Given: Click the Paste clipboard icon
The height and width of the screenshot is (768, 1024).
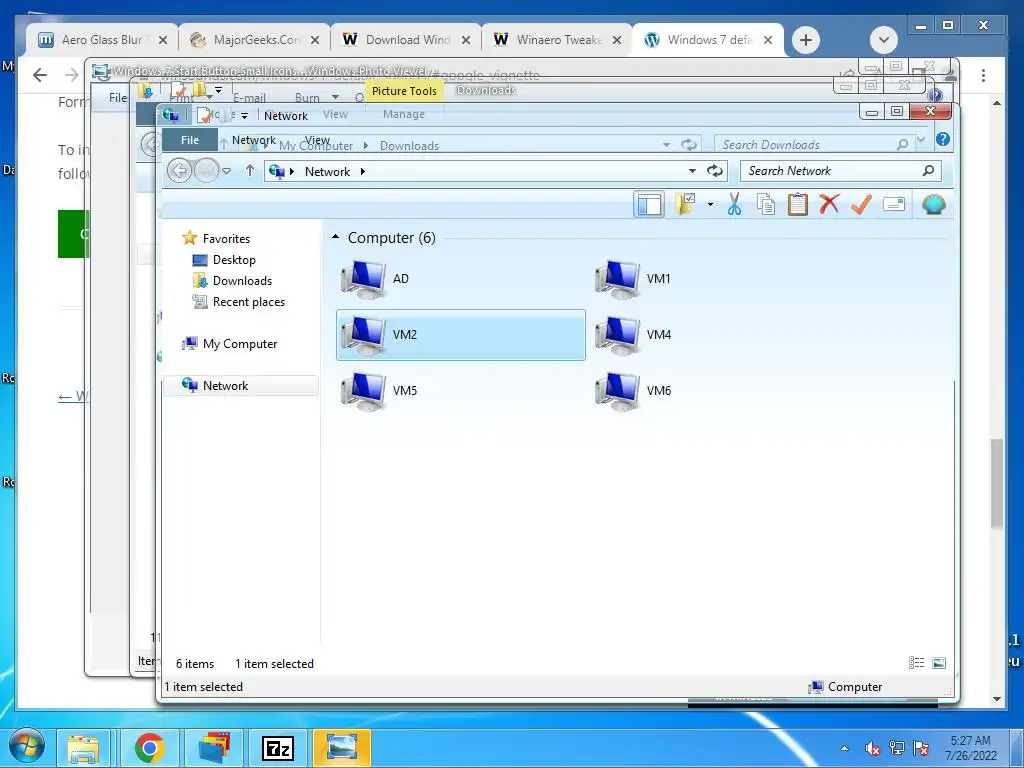Looking at the screenshot, I should (x=797, y=204).
